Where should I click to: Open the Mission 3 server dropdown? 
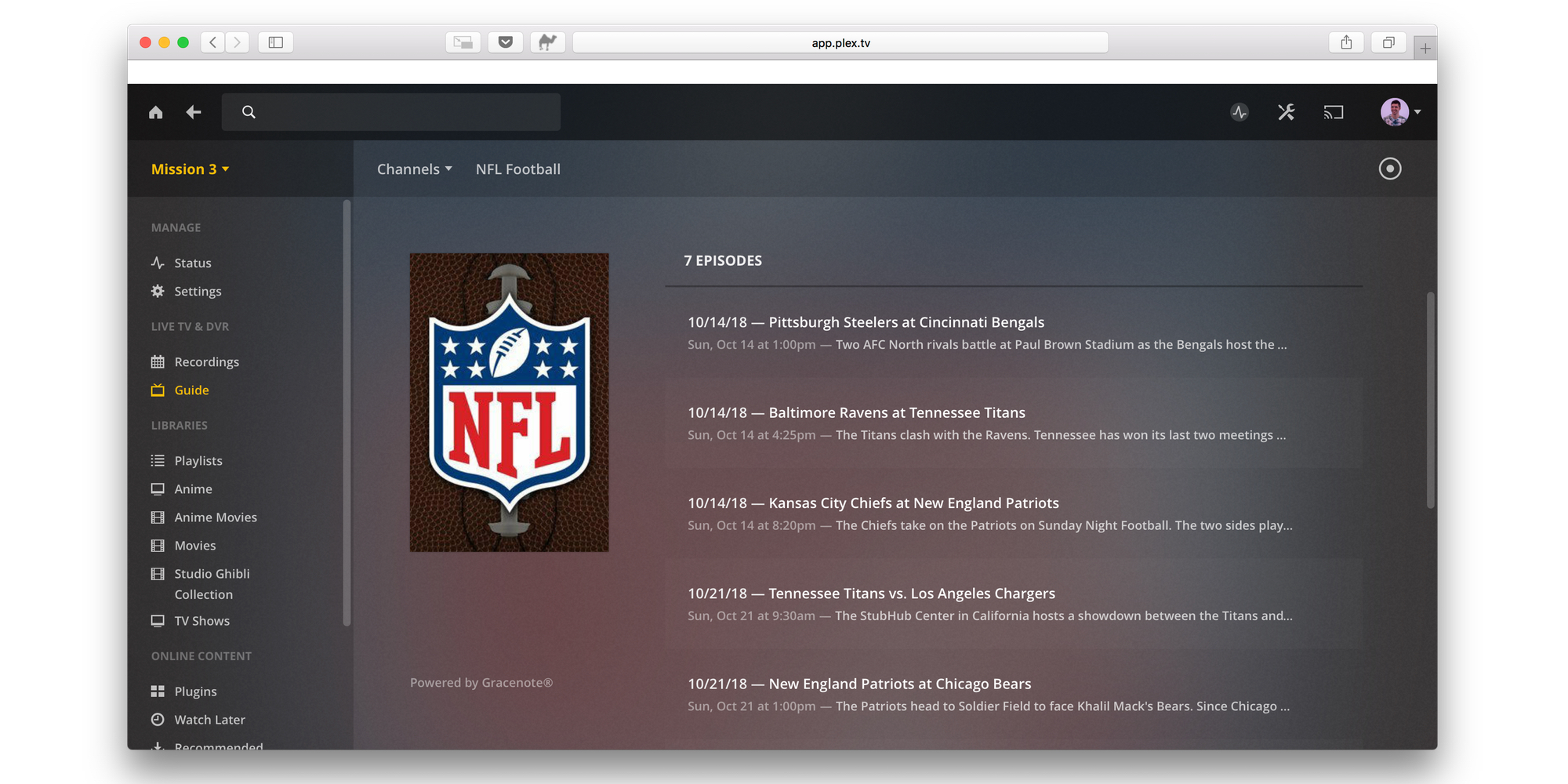point(189,169)
